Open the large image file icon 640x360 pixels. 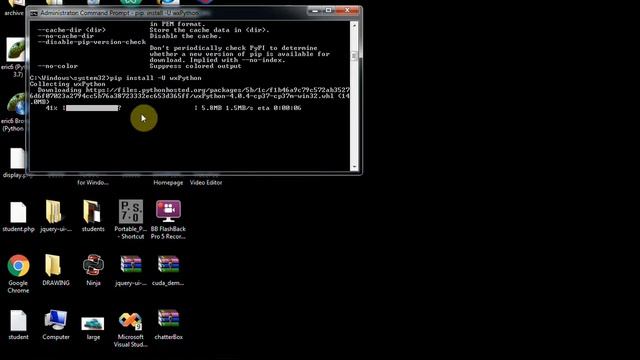[93, 324]
